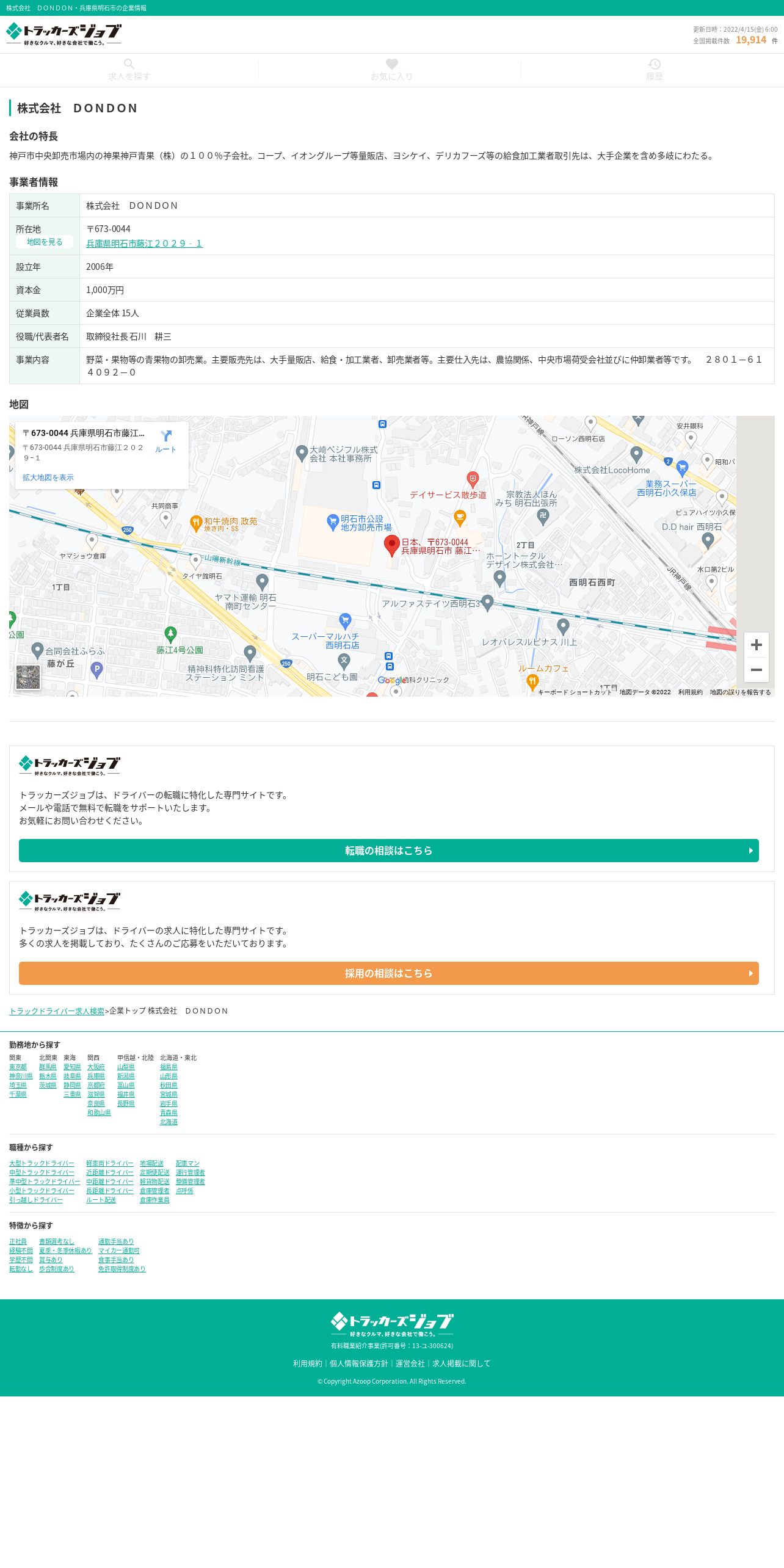This screenshot has height=1568, width=784.
Task: Click the 業務スーパー西明石小久保店 marker
Action: click(x=683, y=468)
